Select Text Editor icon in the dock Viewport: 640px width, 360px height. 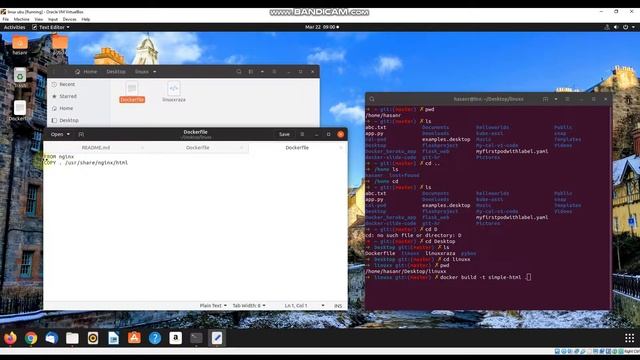coord(217,338)
